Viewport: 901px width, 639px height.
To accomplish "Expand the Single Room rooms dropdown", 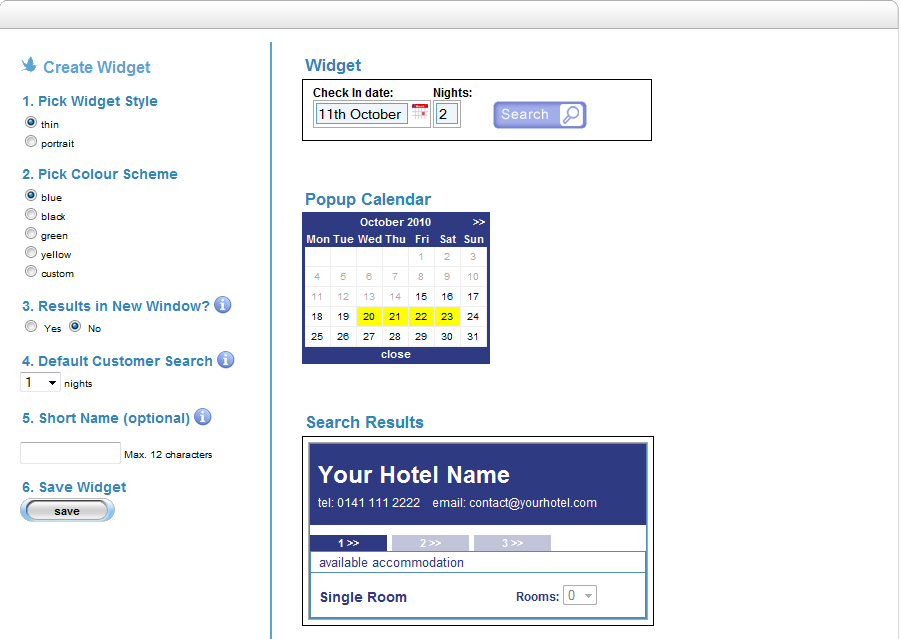I will click(580, 596).
